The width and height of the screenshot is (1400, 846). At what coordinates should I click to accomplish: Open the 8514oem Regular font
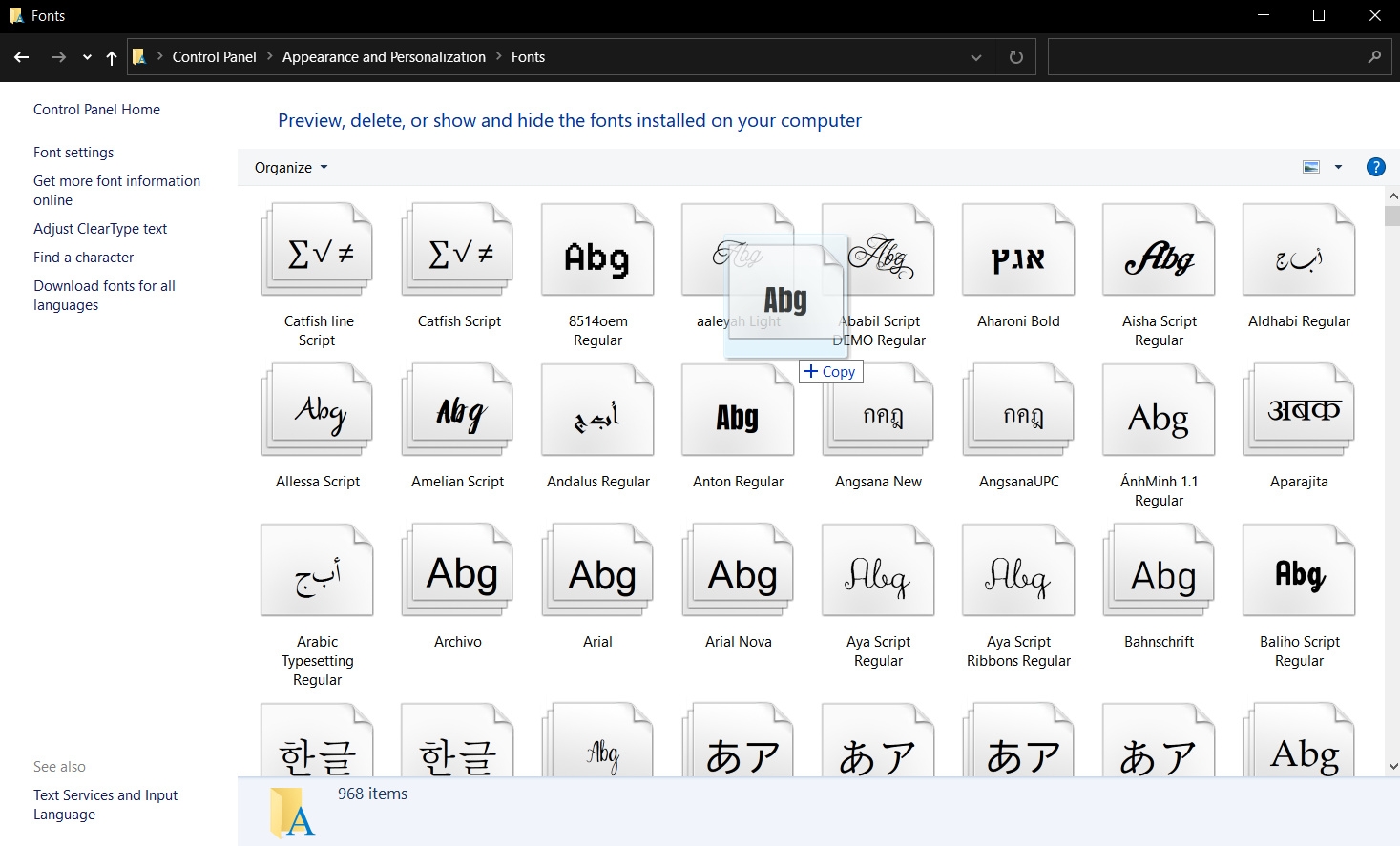pyautogui.click(x=597, y=250)
